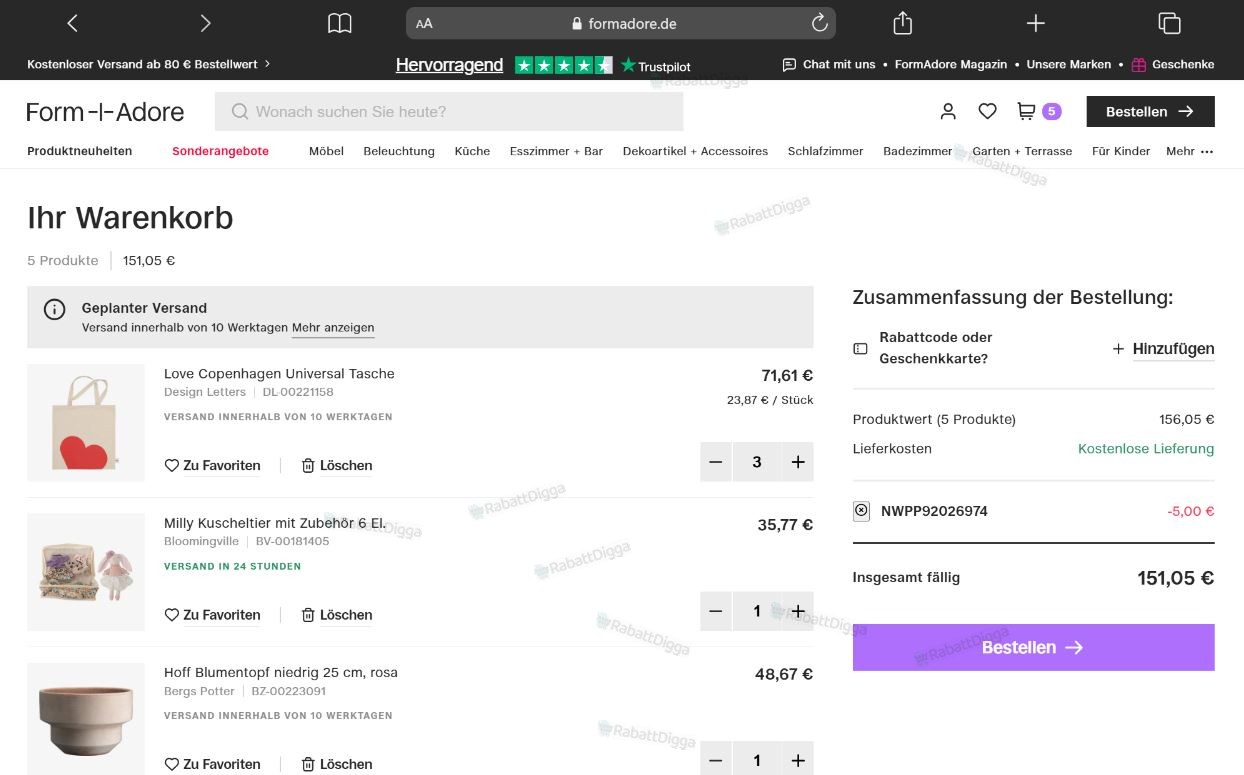Open the AA reader settings in address bar

tap(424, 23)
